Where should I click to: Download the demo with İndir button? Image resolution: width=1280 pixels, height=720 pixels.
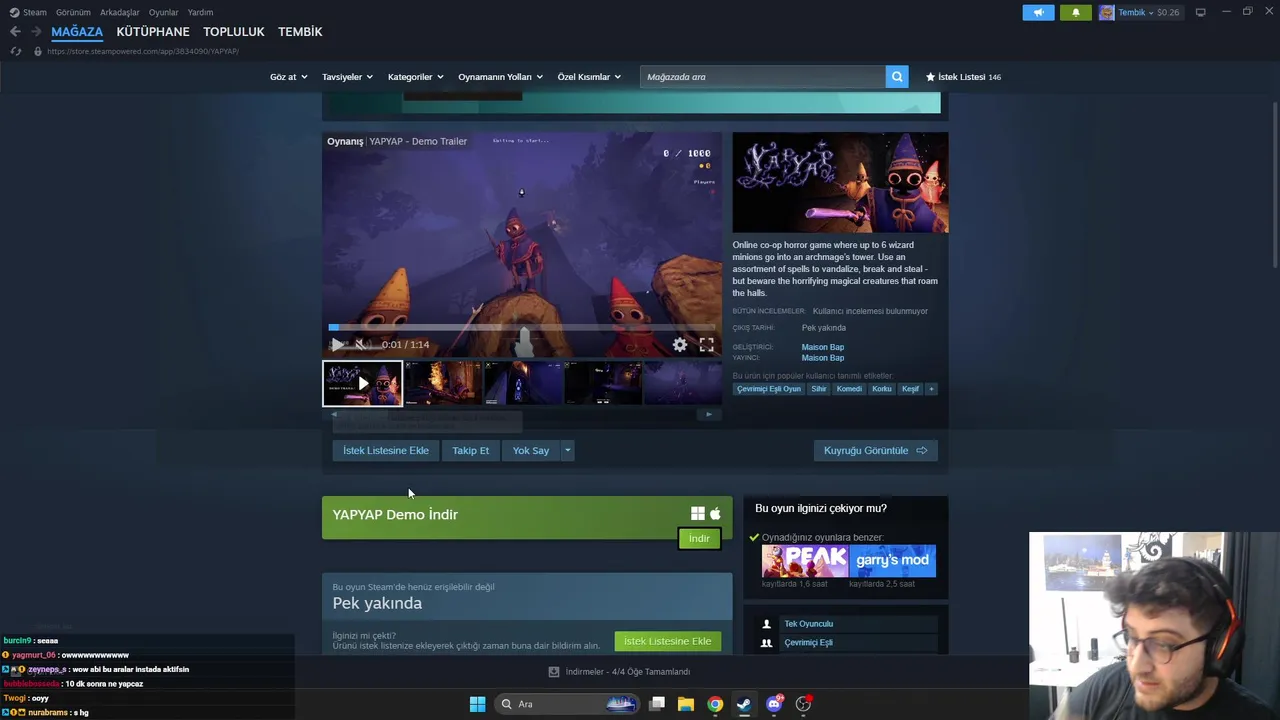coord(699,539)
